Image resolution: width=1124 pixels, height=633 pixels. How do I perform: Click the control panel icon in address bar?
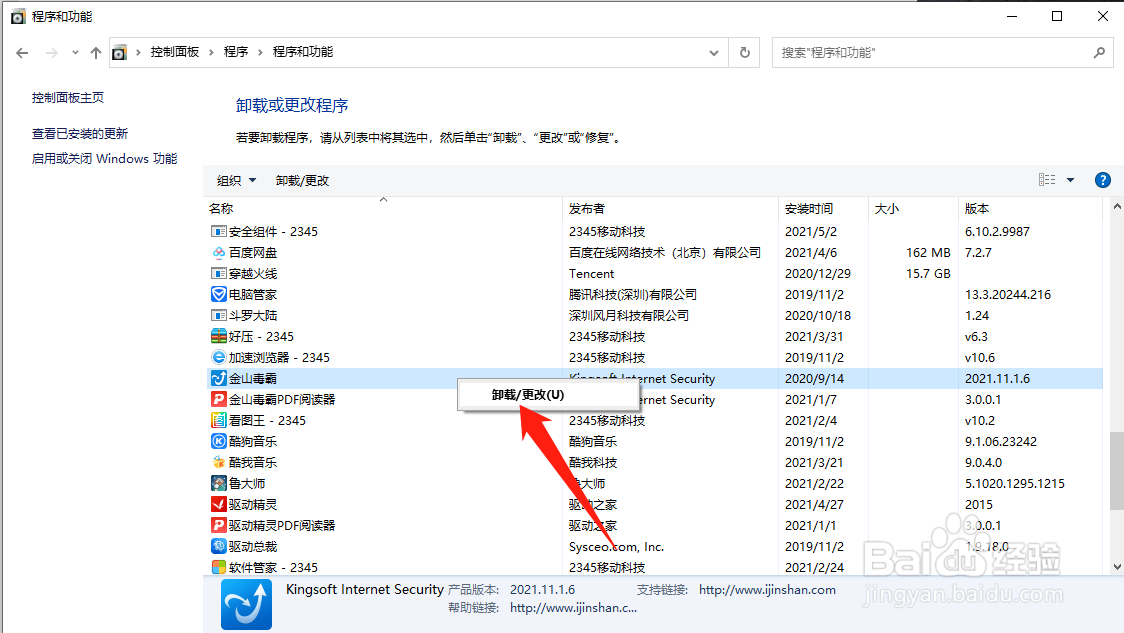120,52
